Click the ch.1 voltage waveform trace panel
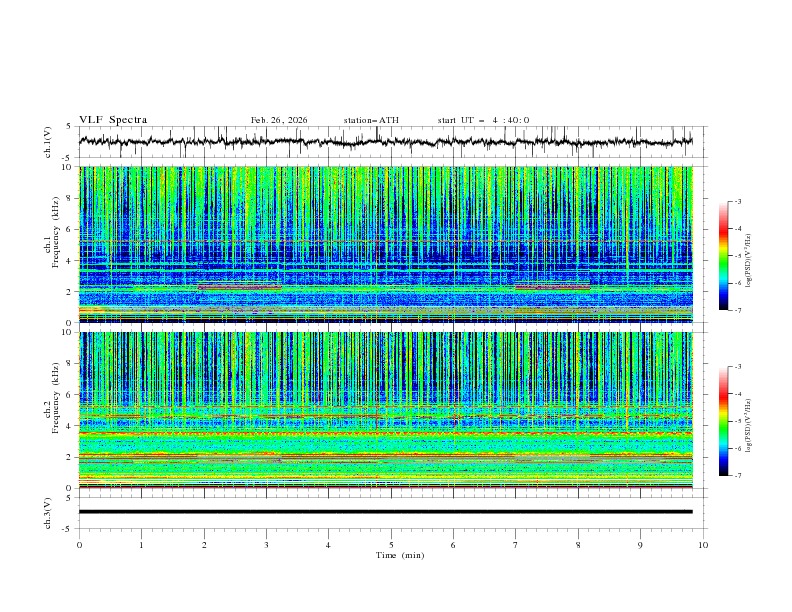 click(x=385, y=142)
